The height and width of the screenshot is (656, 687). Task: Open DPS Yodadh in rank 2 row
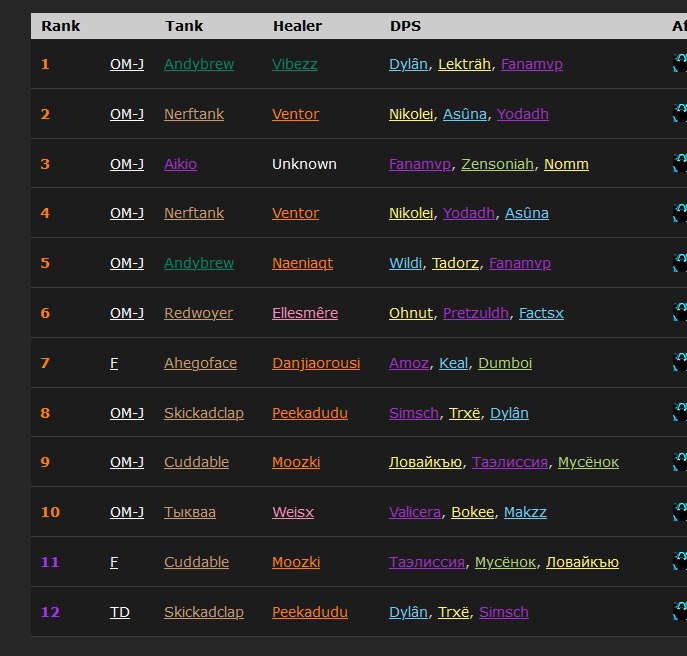click(x=523, y=114)
